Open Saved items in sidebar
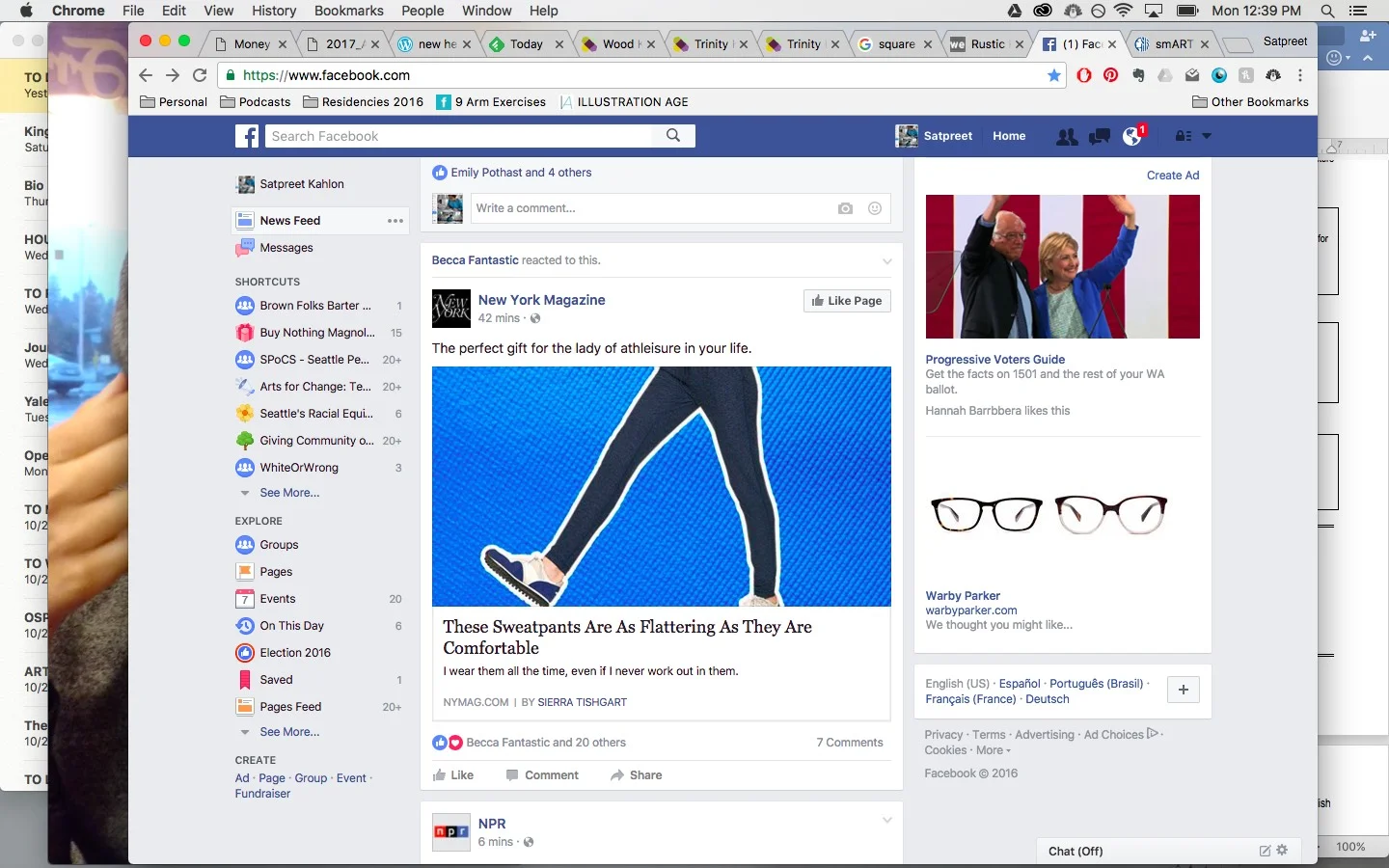Image resolution: width=1389 pixels, height=868 pixels. pos(276,680)
